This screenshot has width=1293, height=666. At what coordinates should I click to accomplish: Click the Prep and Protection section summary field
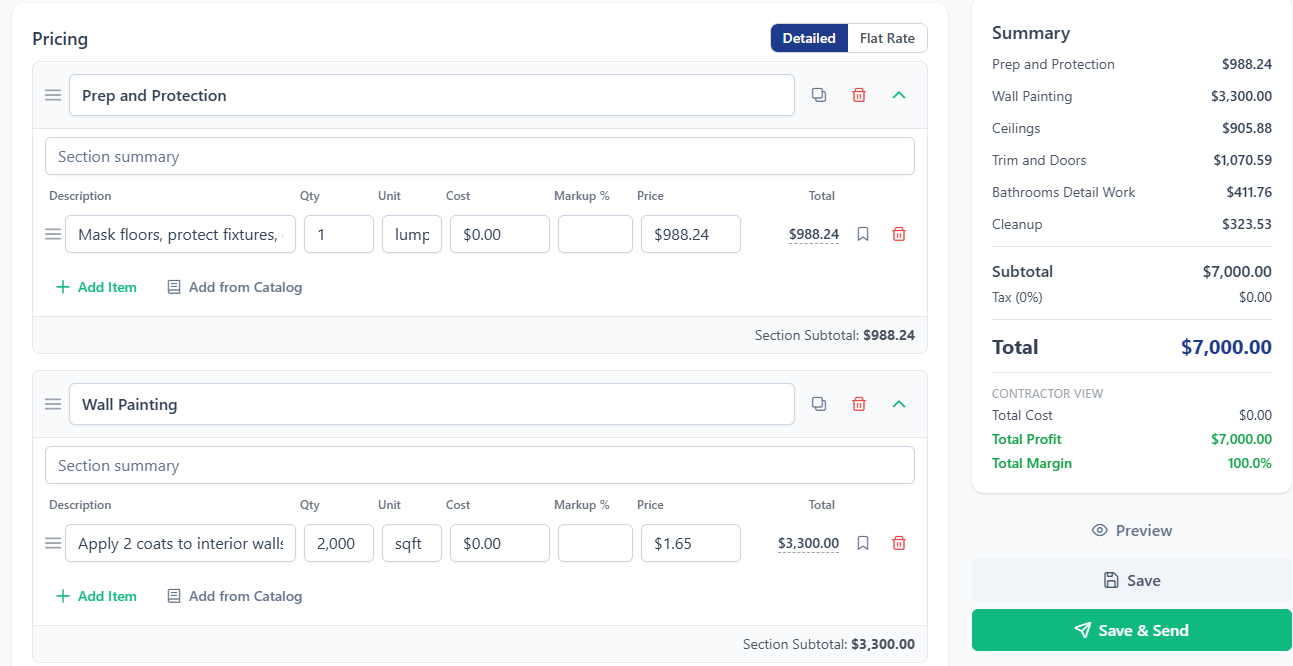480,156
